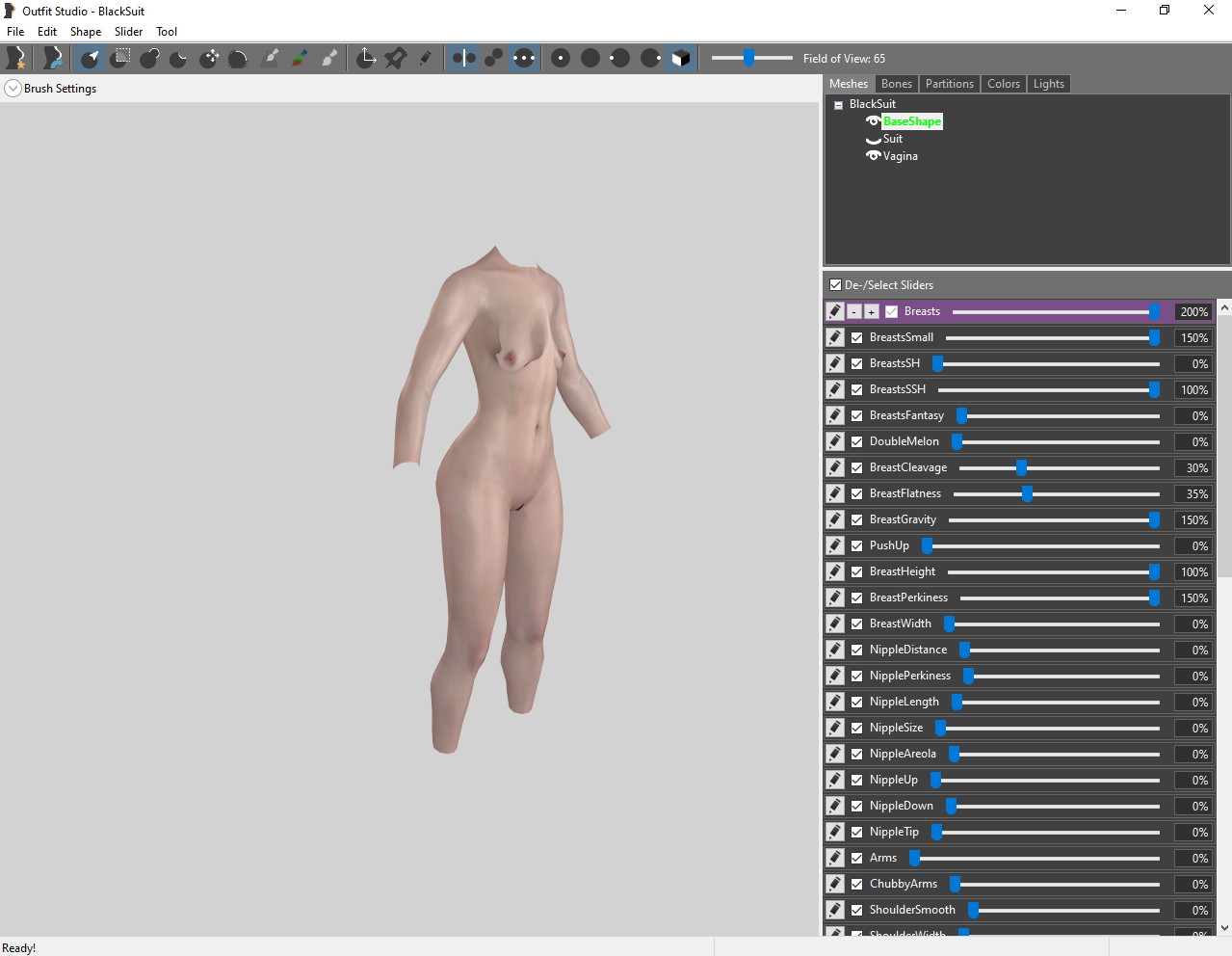Screen dimensions: 1232x956
Task: Expand the Brush Settings panel
Action: click(x=13, y=89)
